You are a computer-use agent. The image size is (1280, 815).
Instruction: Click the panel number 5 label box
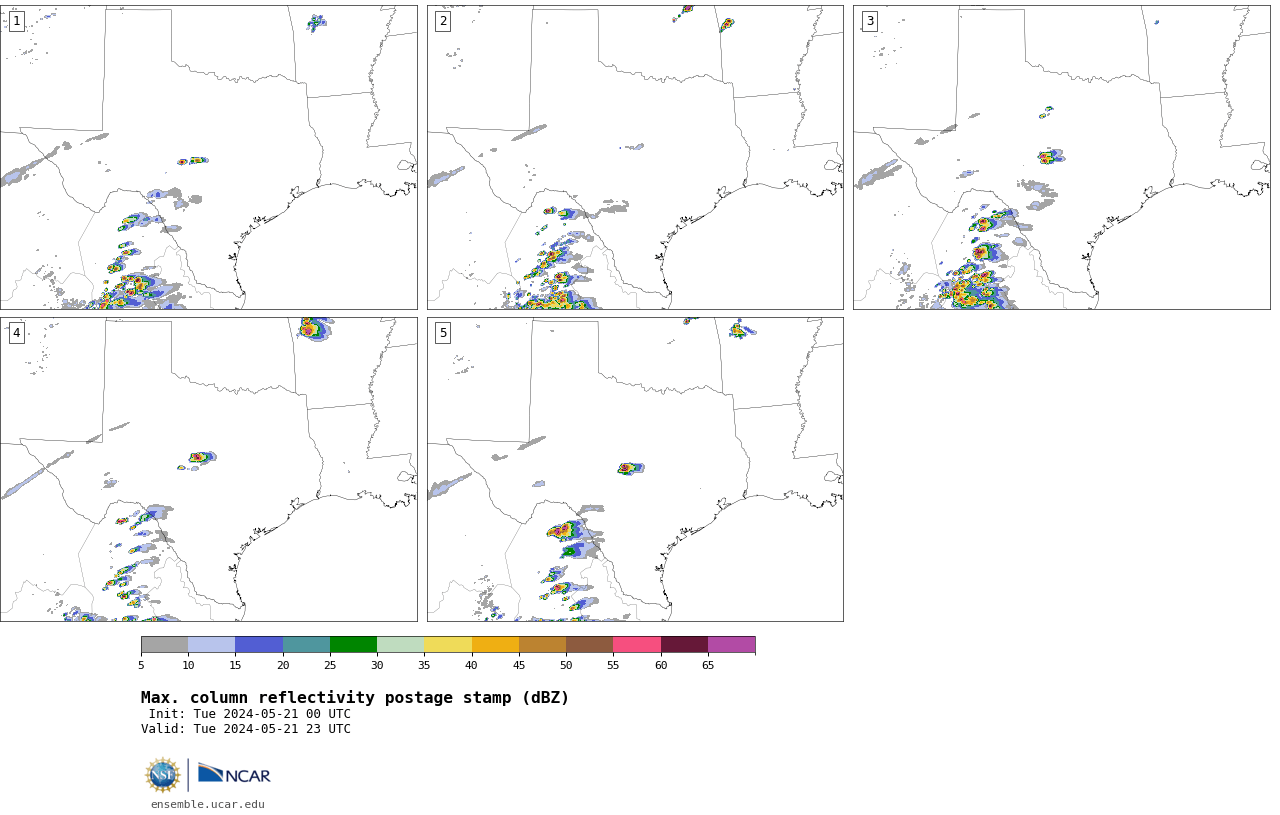coord(443,333)
